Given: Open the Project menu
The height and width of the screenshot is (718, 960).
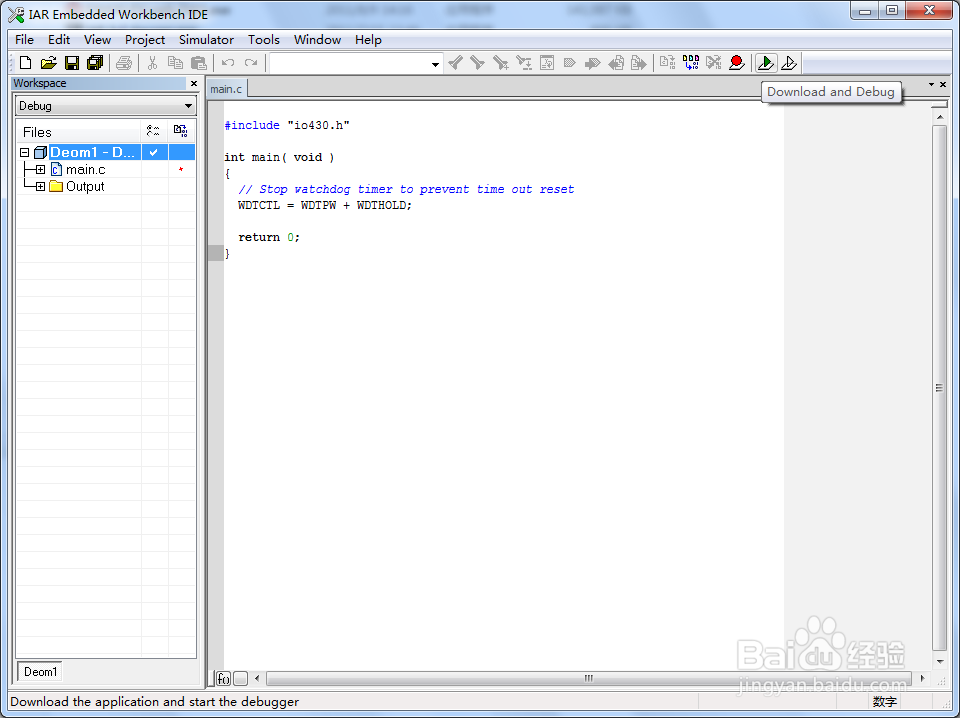Looking at the screenshot, I should pyautogui.click(x=145, y=40).
